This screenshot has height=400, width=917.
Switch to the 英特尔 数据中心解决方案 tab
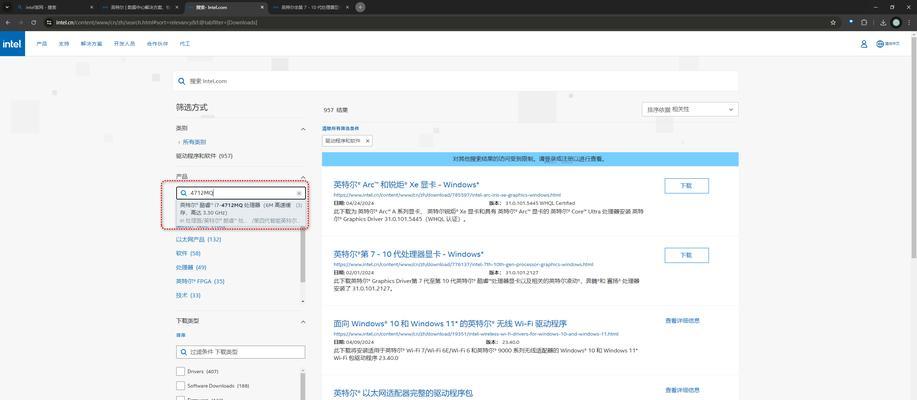pos(140,7)
